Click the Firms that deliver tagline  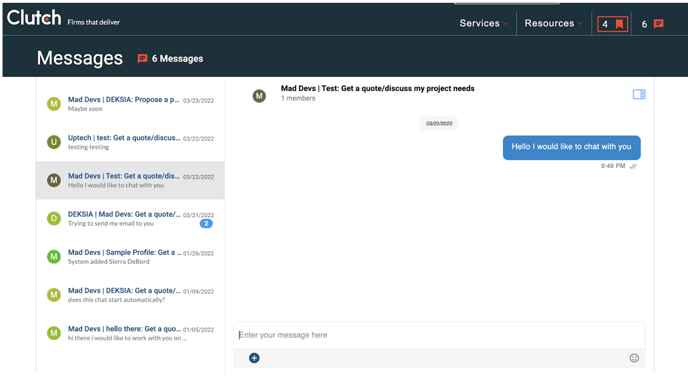(x=93, y=22)
